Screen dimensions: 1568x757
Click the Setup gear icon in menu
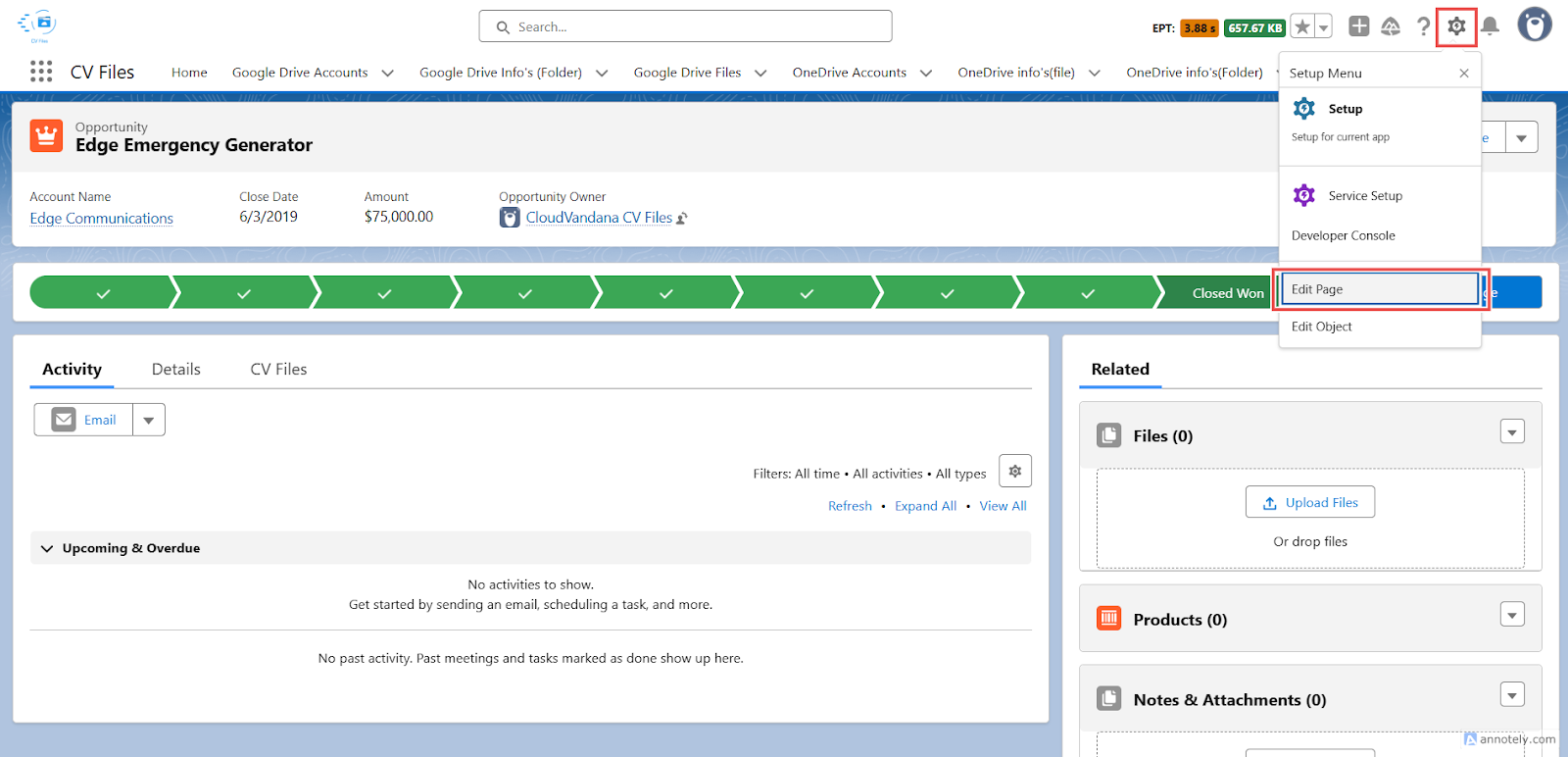click(1303, 109)
